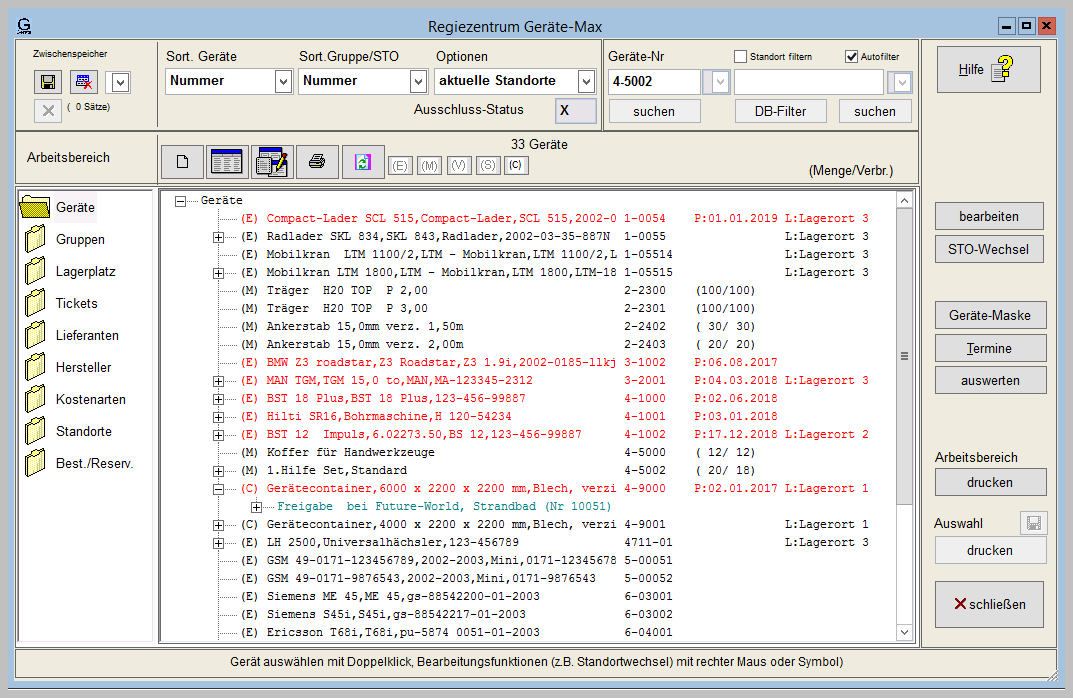The height and width of the screenshot is (698, 1073).
Task: Click the clear-clipboard icon with red X
Action: click(84, 82)
